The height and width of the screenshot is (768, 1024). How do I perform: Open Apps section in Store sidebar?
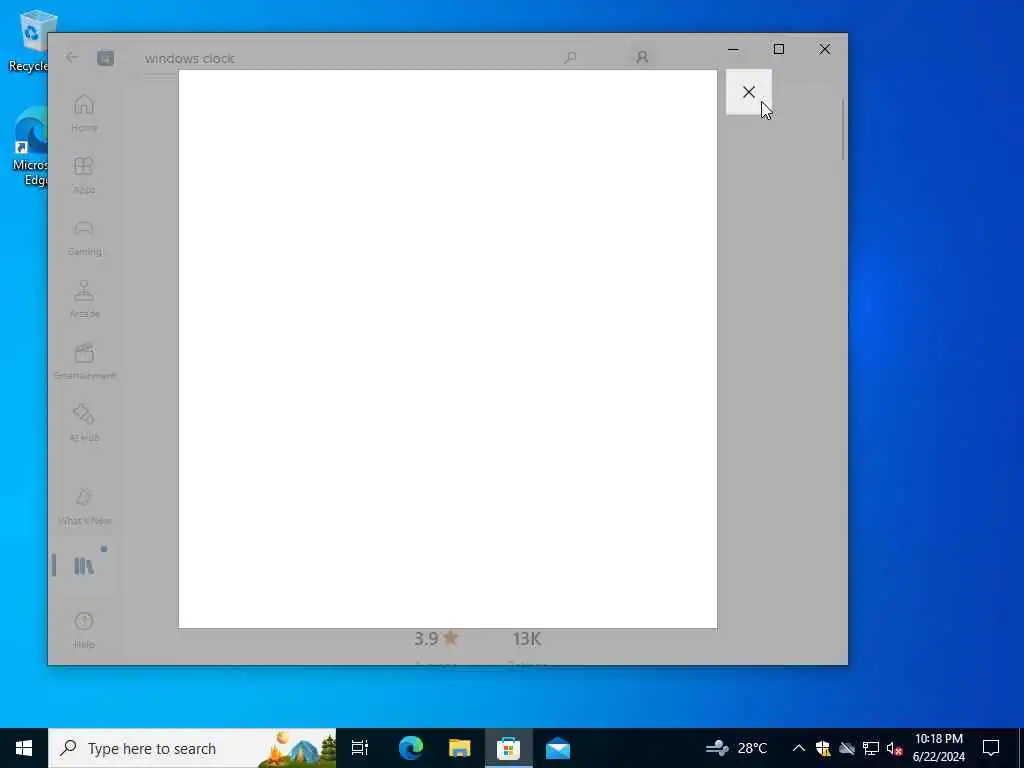(x=84, y=175)
